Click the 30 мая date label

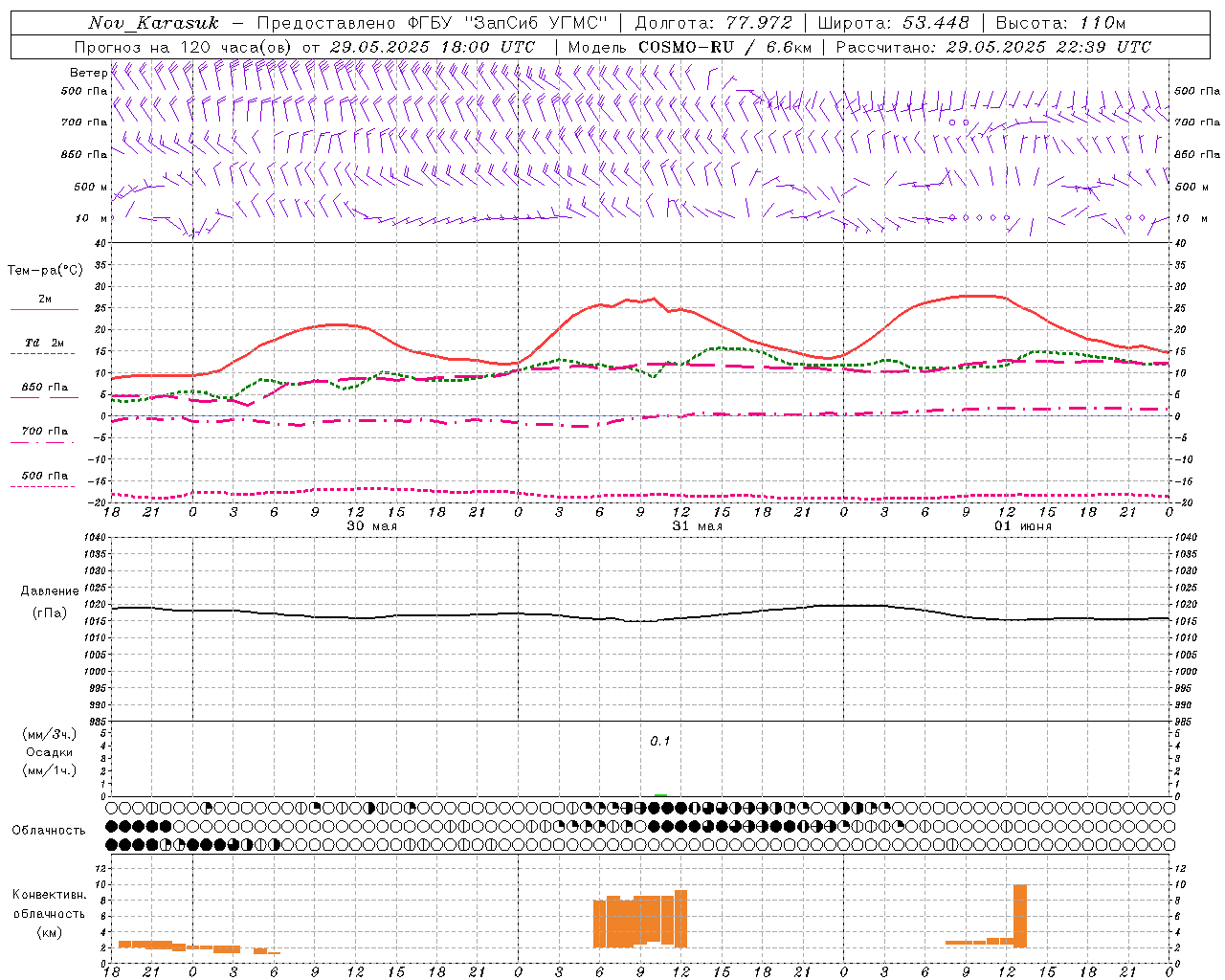tap(371, 525)
